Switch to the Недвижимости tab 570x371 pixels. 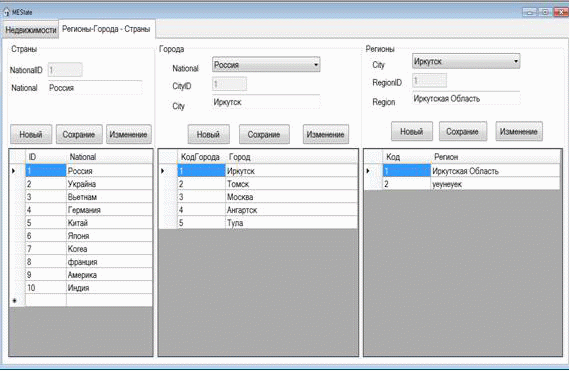click(x=31, y=30)
